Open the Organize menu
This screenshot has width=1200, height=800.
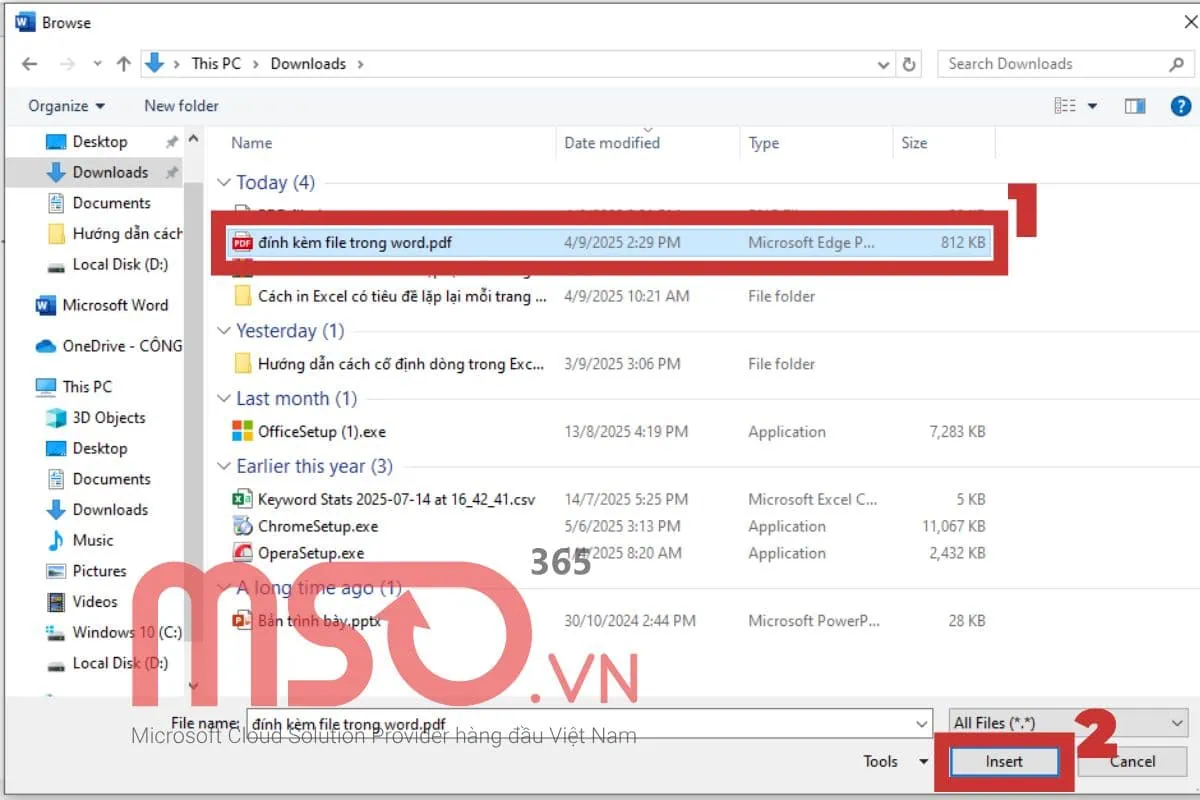(64, 105)
